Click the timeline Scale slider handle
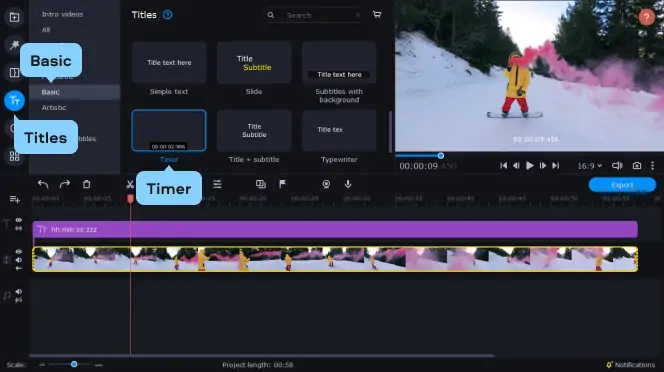This screenshot has height=372, width=664. click(74, 364)
